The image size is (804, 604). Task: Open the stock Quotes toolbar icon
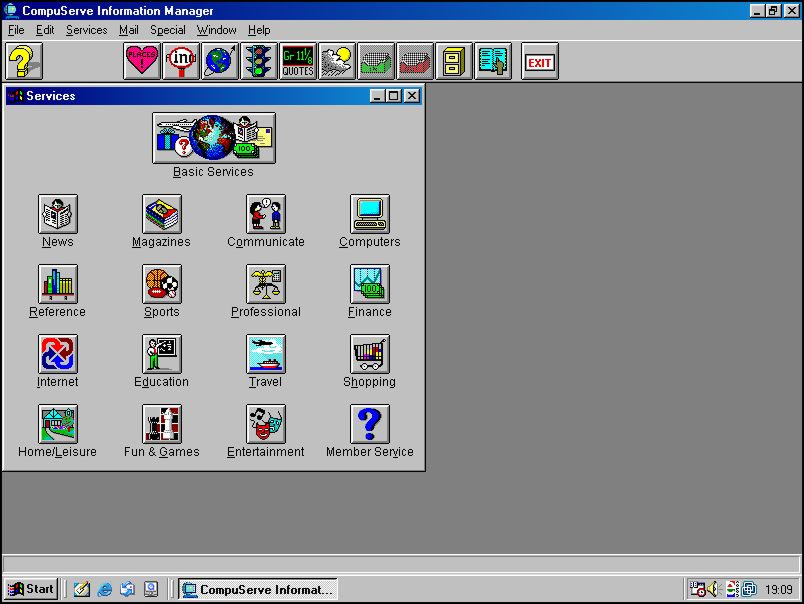pyautogui.click(x=298, y=62)
